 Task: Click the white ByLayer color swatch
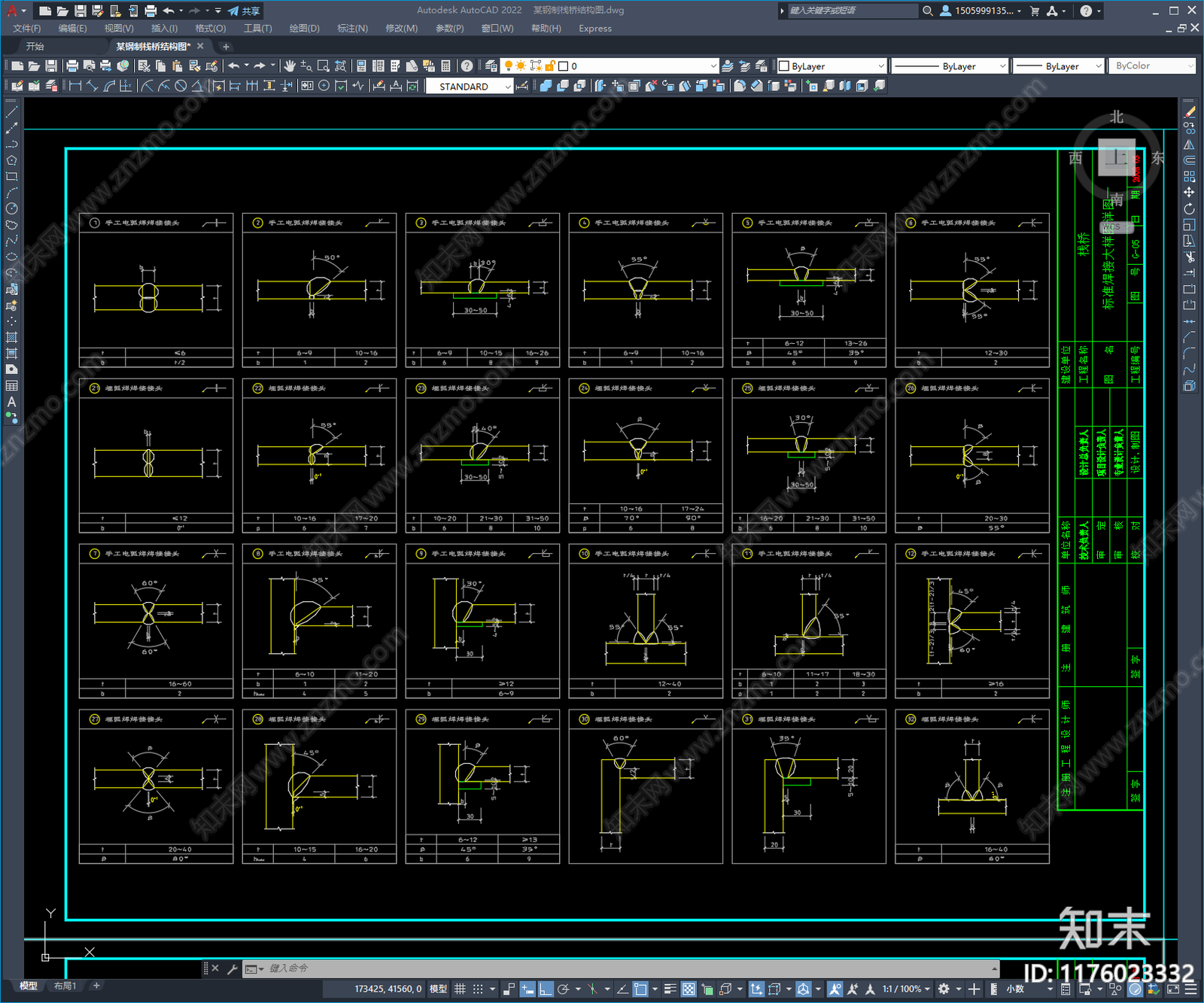(x=784, y=66)
